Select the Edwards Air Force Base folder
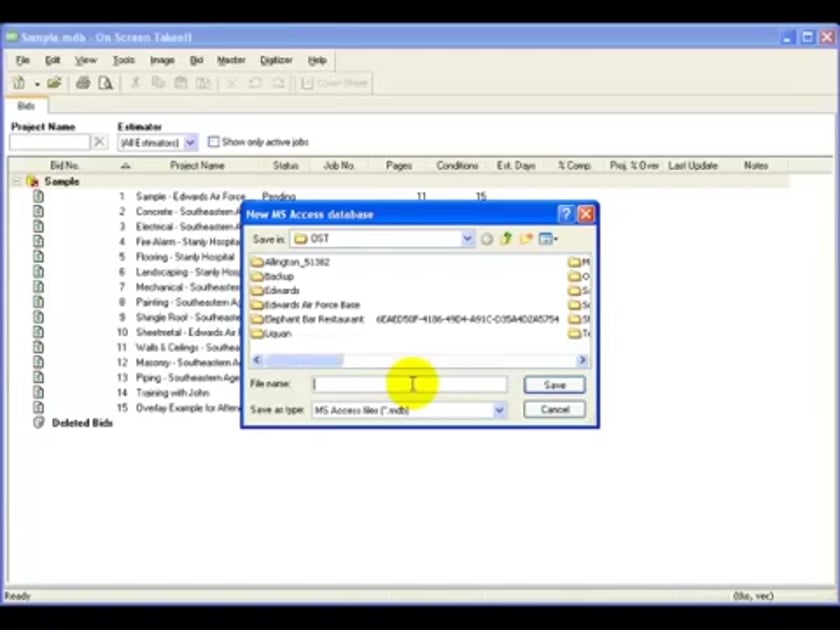The image size is (840, 630). [x=306, y=305]
